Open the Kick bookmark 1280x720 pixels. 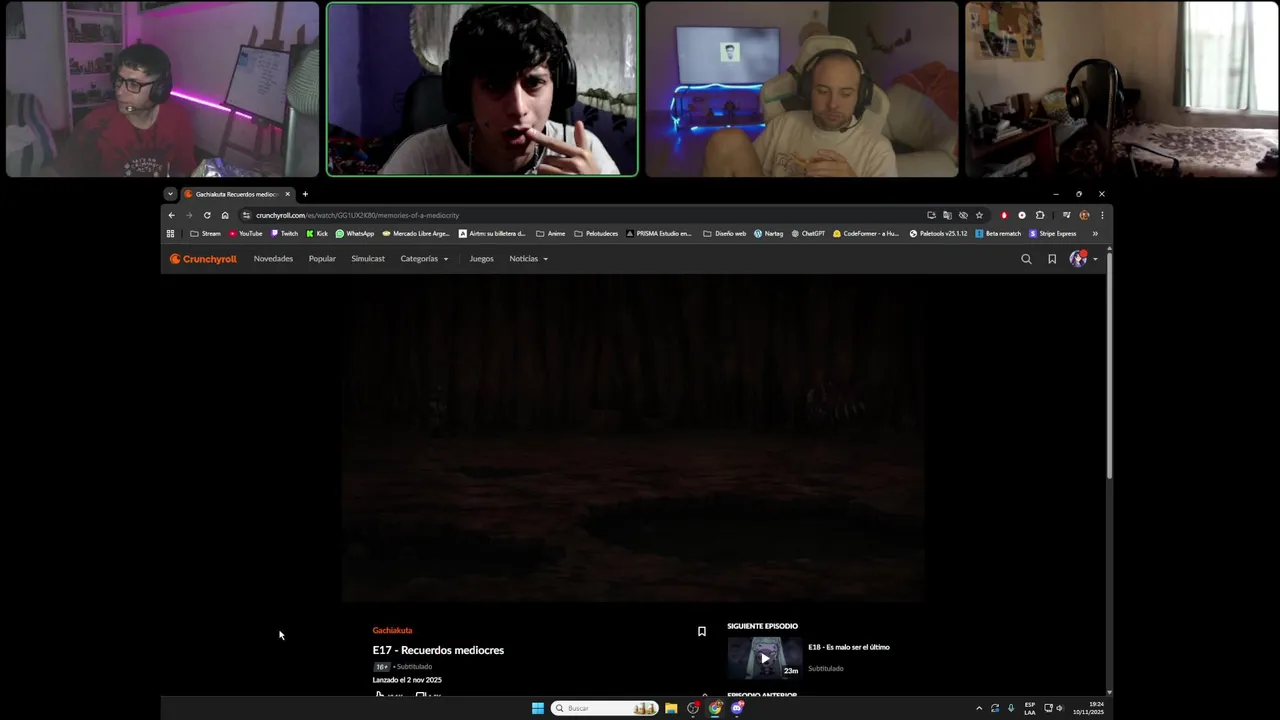pos(317,234)
